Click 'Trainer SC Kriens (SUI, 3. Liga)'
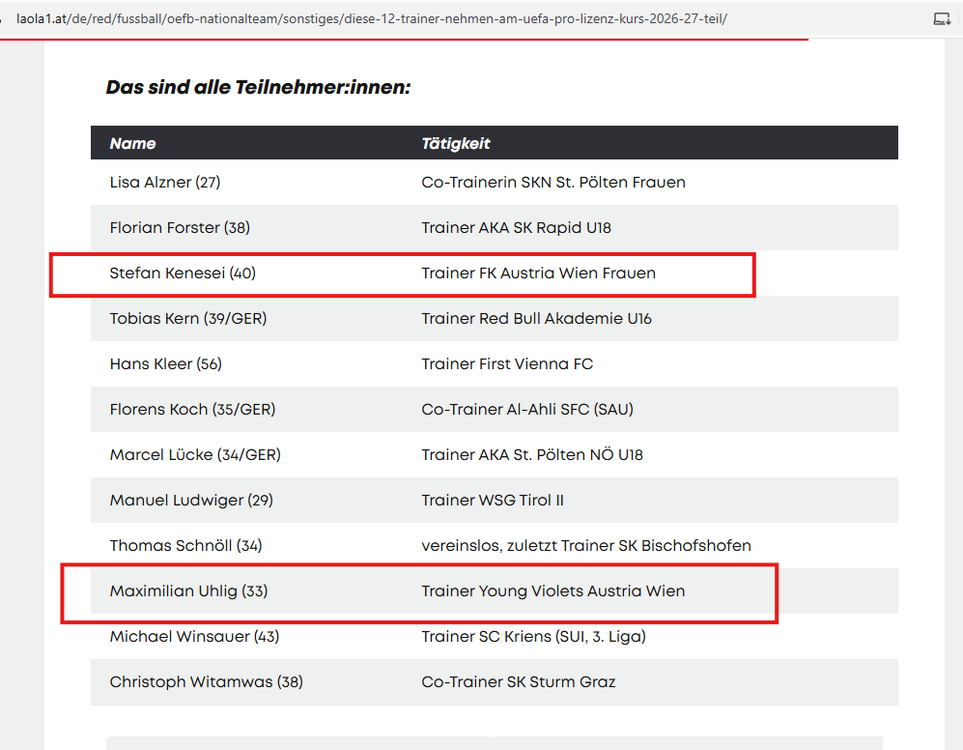Viewport: 963px width, 750px height. (534, 637)
